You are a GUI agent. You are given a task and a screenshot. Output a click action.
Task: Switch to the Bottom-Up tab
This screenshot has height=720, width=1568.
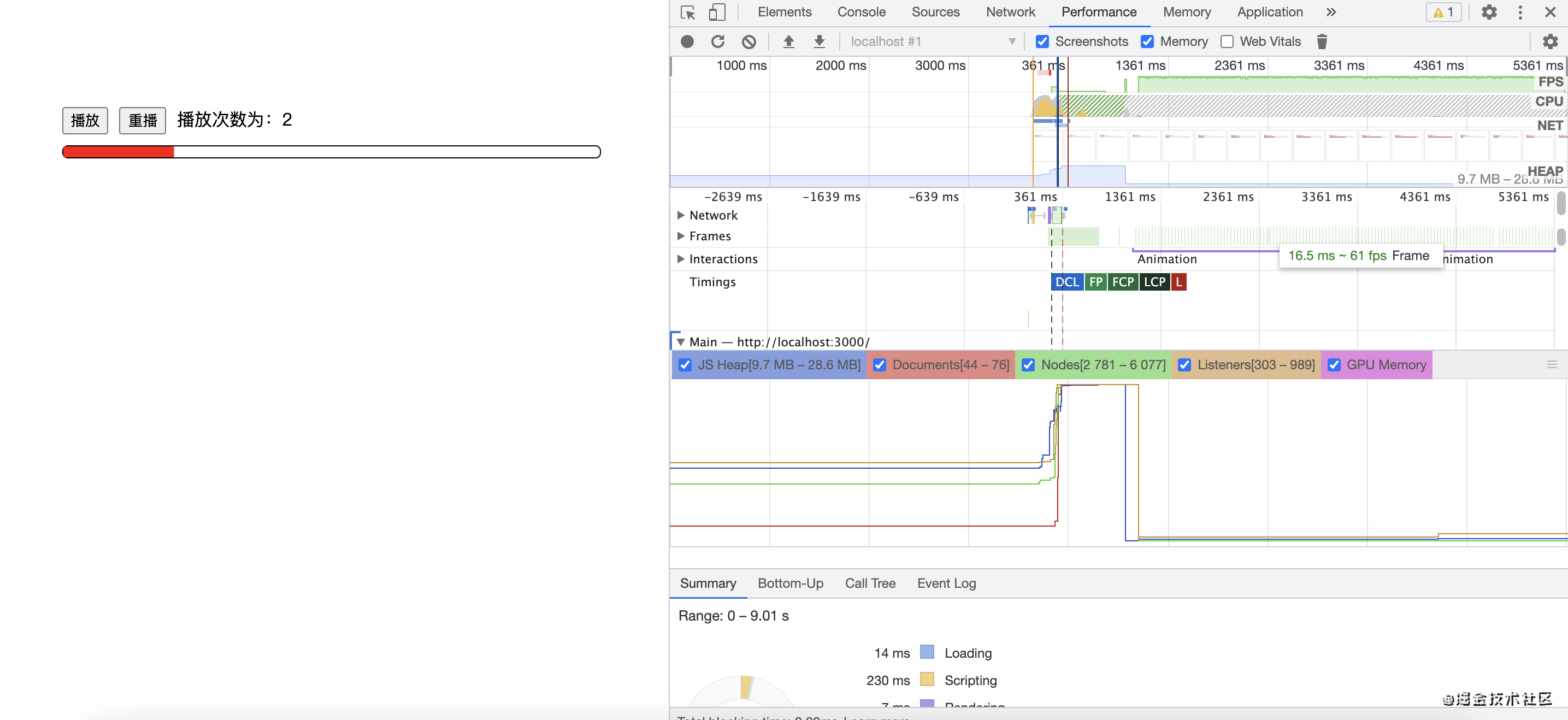790,583
